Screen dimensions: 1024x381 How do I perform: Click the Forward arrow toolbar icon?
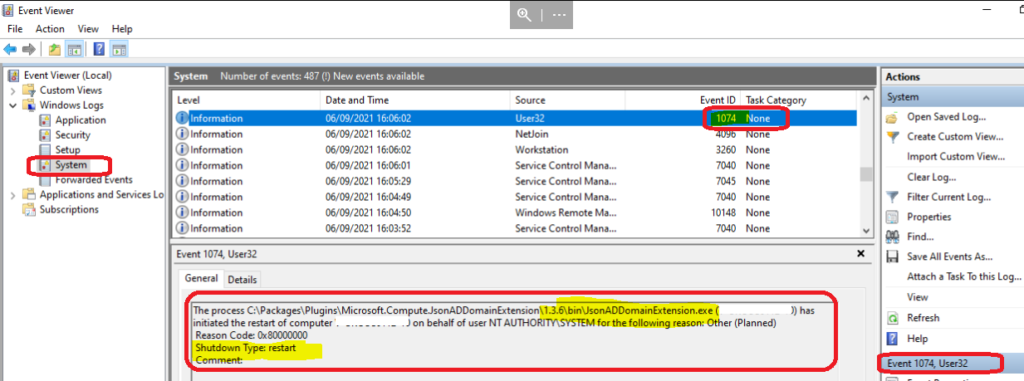28,49
